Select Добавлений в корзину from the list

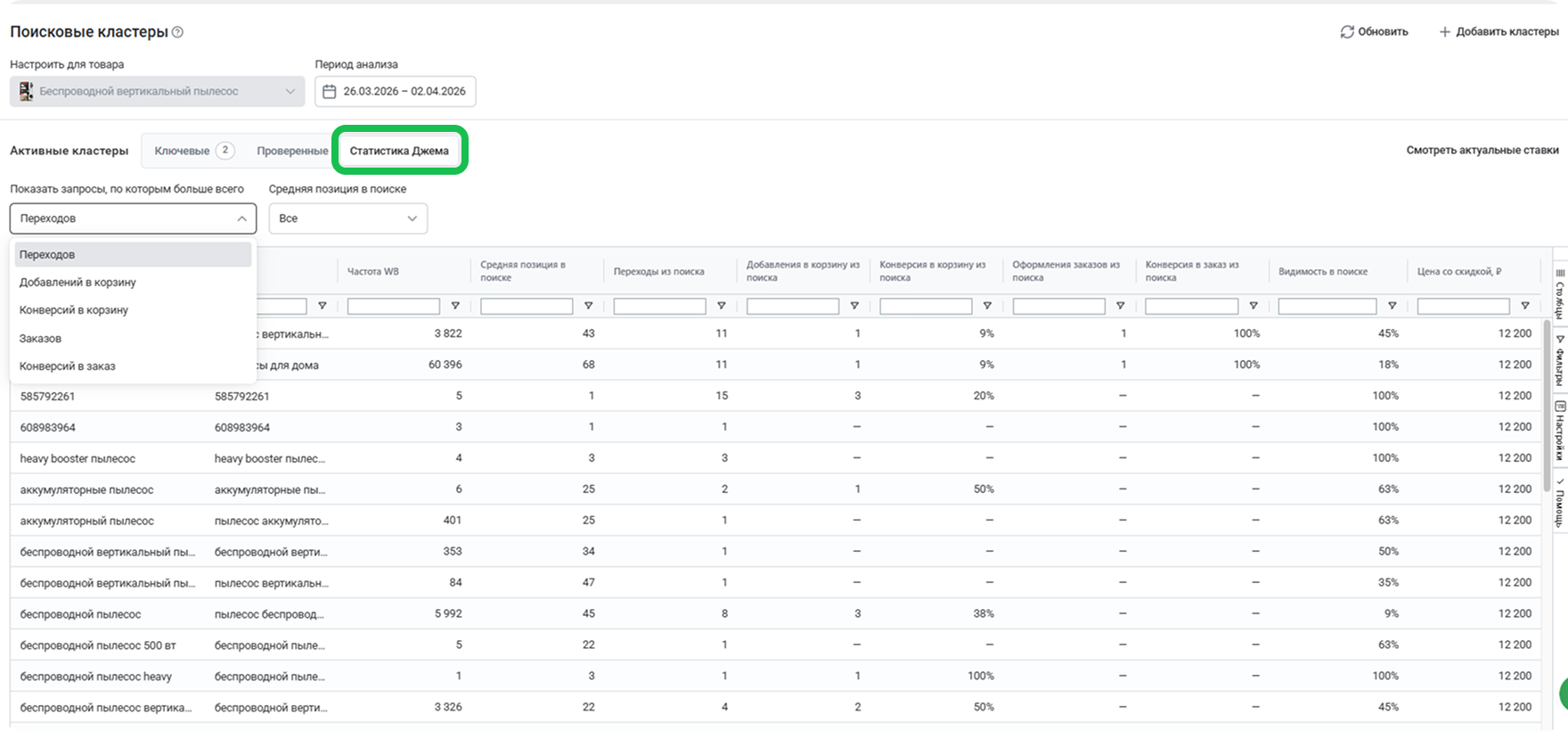pos(78,283)
